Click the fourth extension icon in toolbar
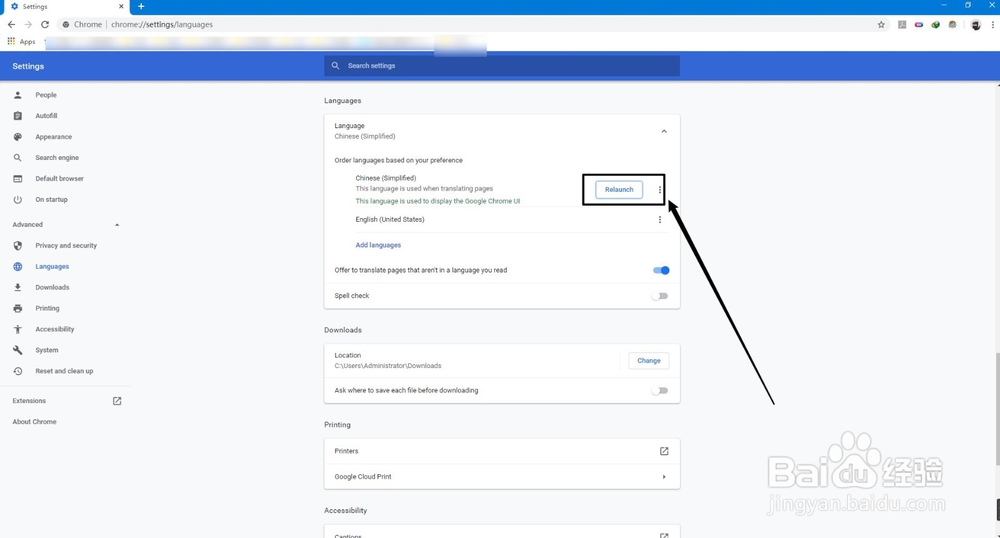1000x538 pixels. coord(952,25)
